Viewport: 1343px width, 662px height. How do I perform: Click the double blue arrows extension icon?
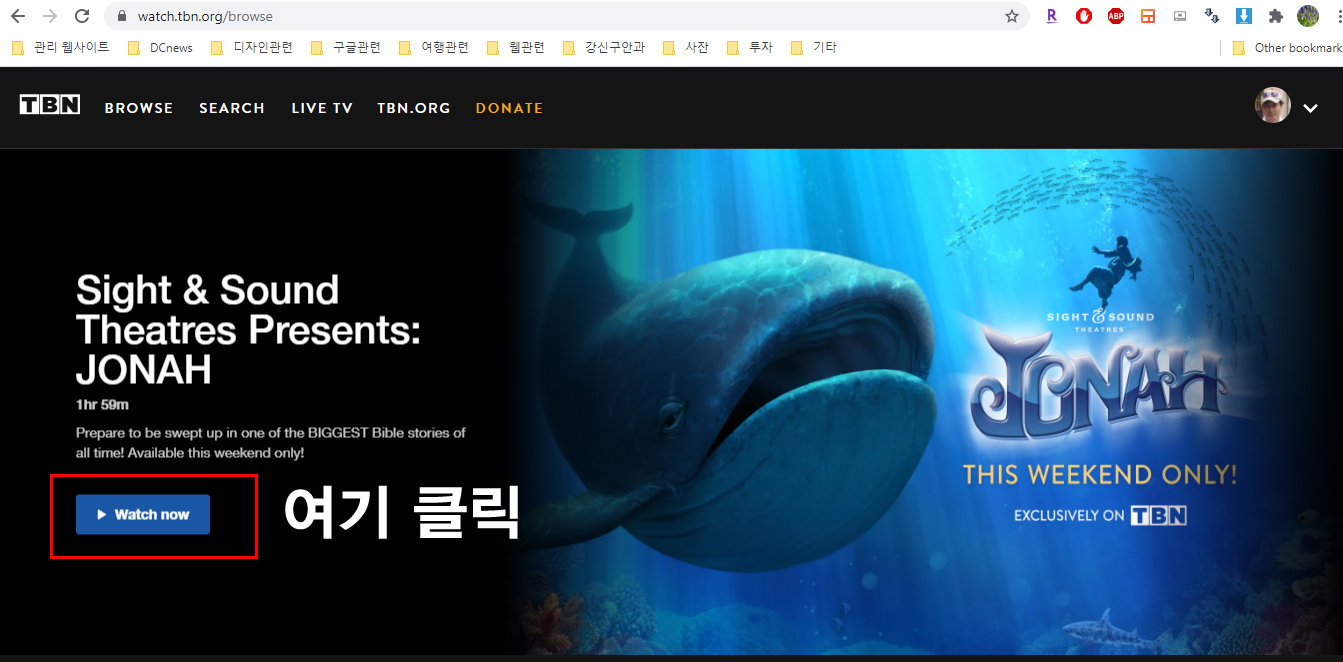pyautogui.click(x=1212, y=16)
